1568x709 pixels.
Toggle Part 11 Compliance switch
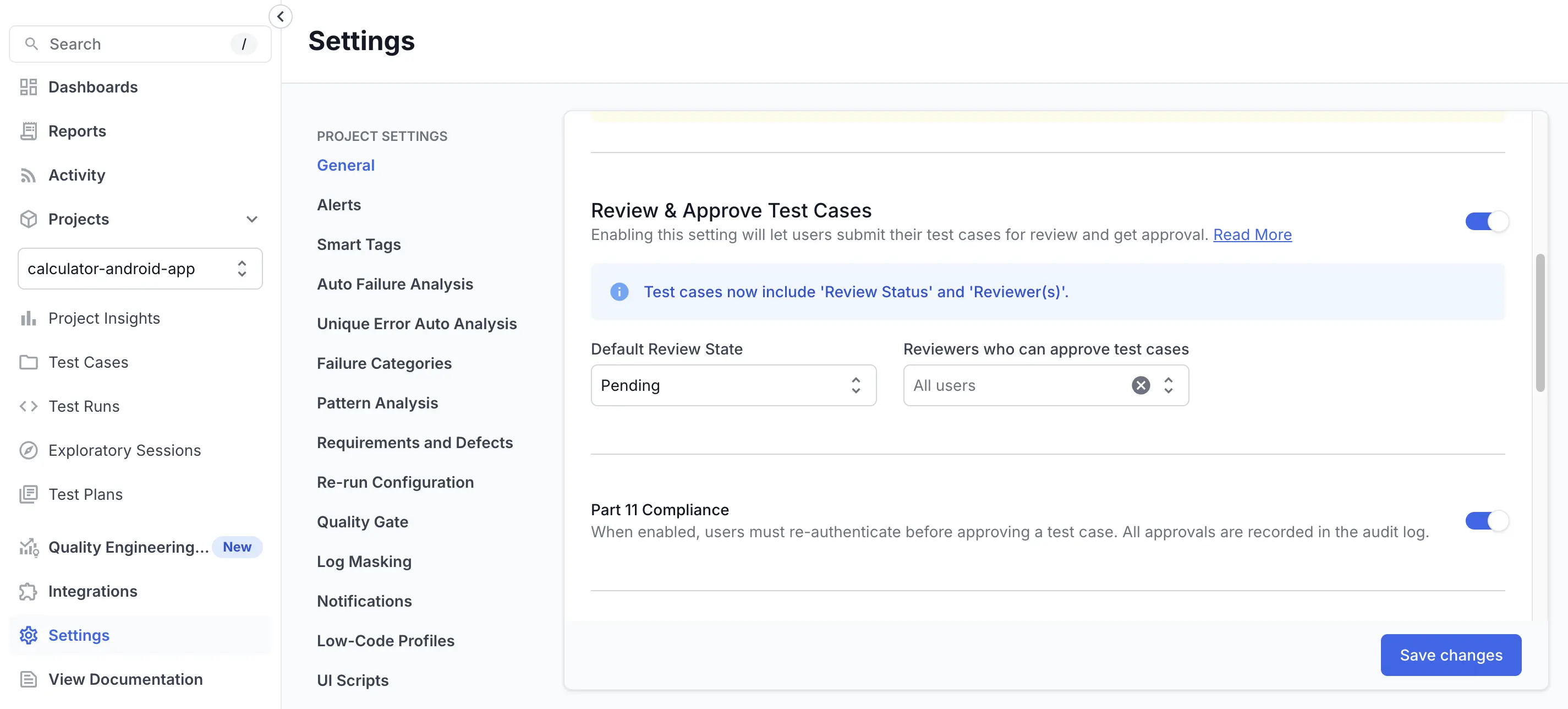[x=1487, y=520]
